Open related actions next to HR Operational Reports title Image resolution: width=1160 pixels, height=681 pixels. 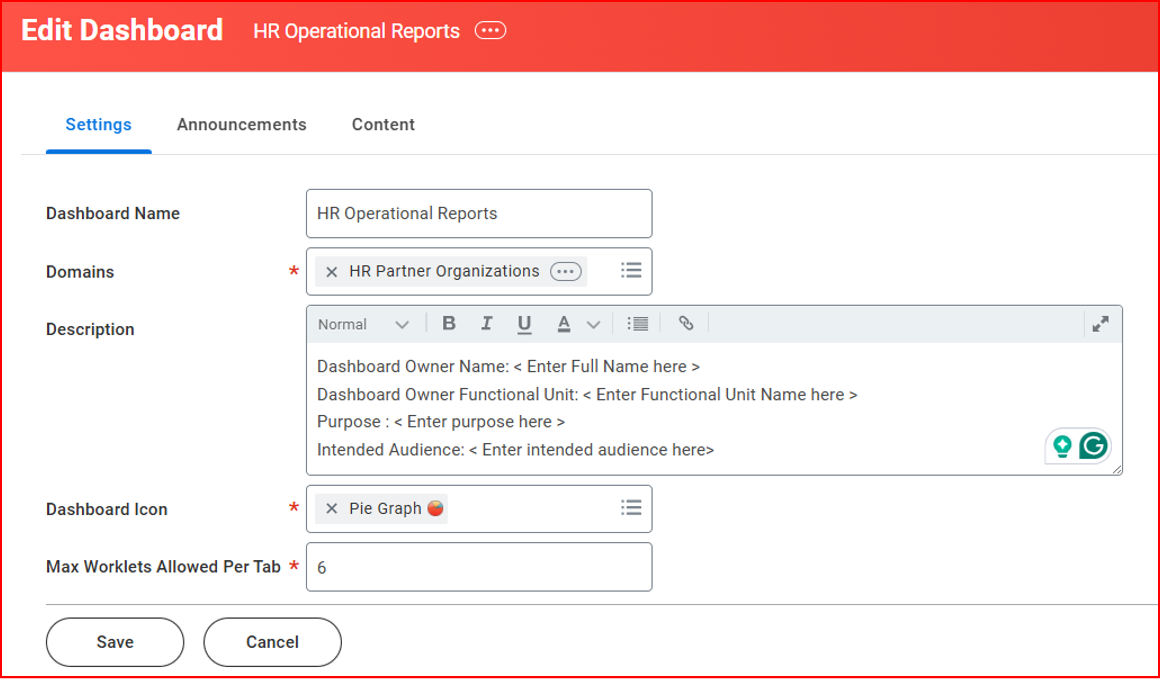[490, 31]
